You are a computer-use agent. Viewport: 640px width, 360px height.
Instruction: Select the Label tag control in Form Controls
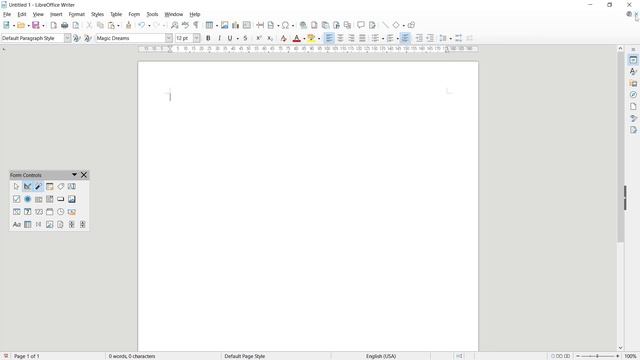point(60,187)
